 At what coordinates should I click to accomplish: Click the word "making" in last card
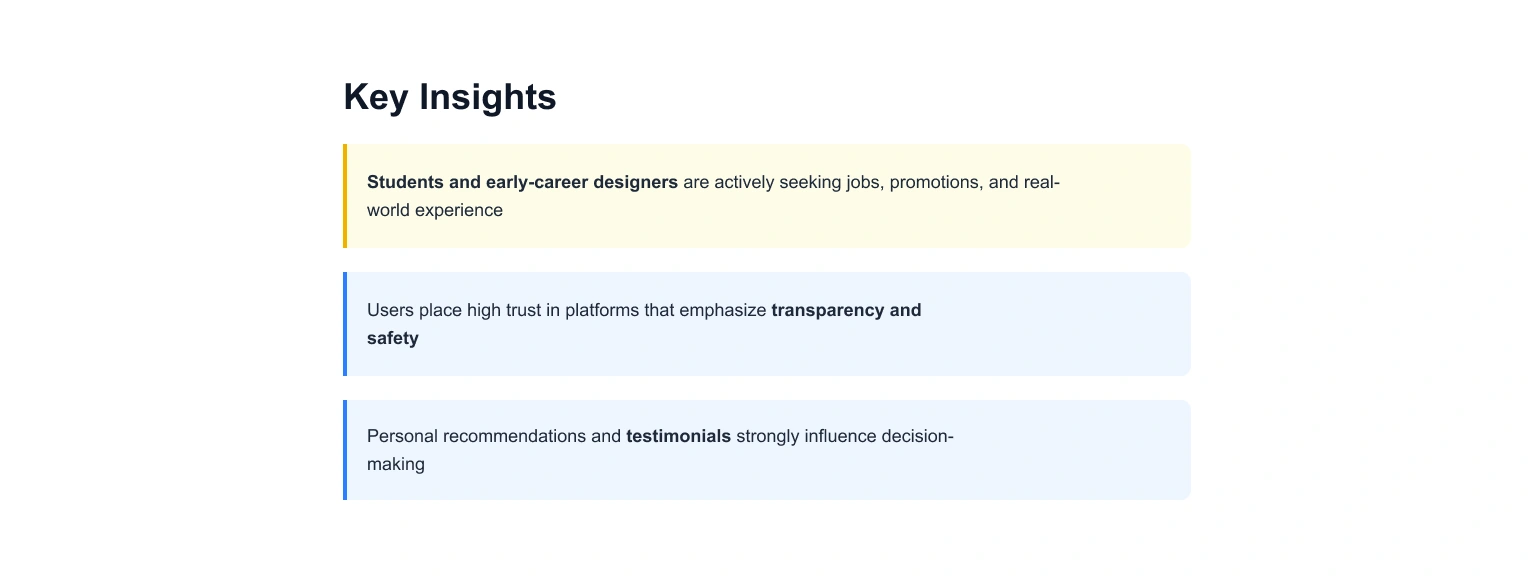396,464
